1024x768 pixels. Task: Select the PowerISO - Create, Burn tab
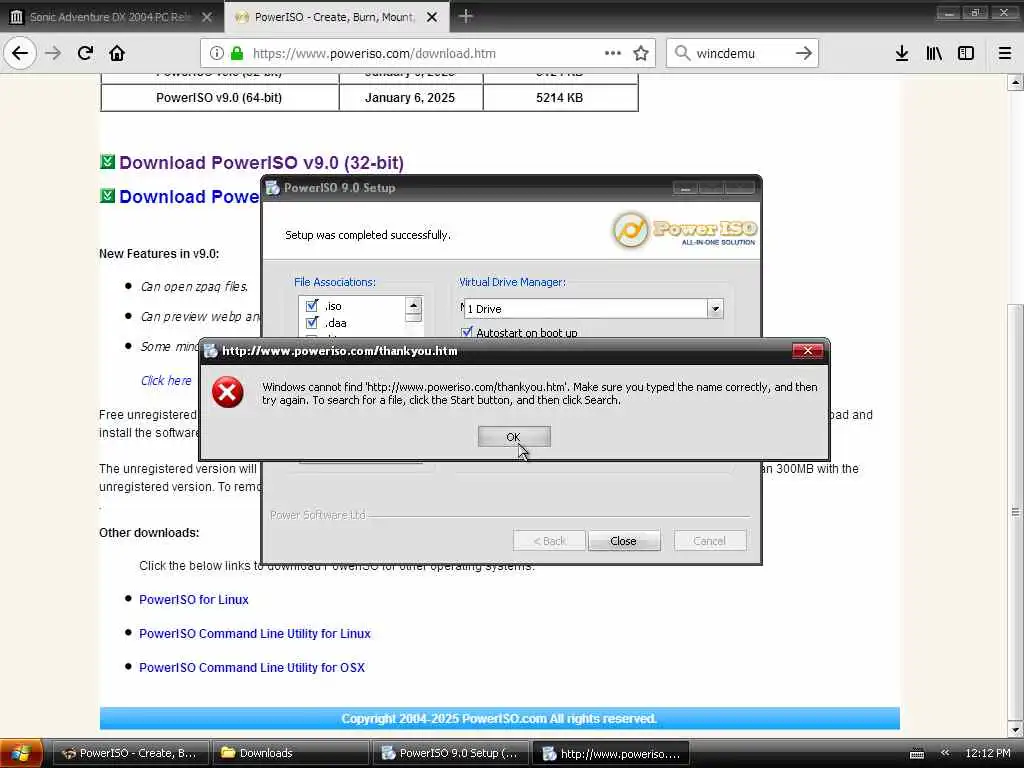334,17
